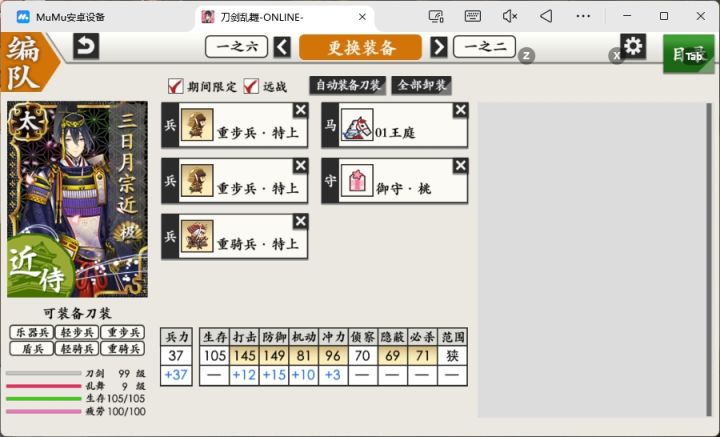This screenshot has height=437, width=720.
Task: Click the 编队 formation banner
Action: point(28,62)
